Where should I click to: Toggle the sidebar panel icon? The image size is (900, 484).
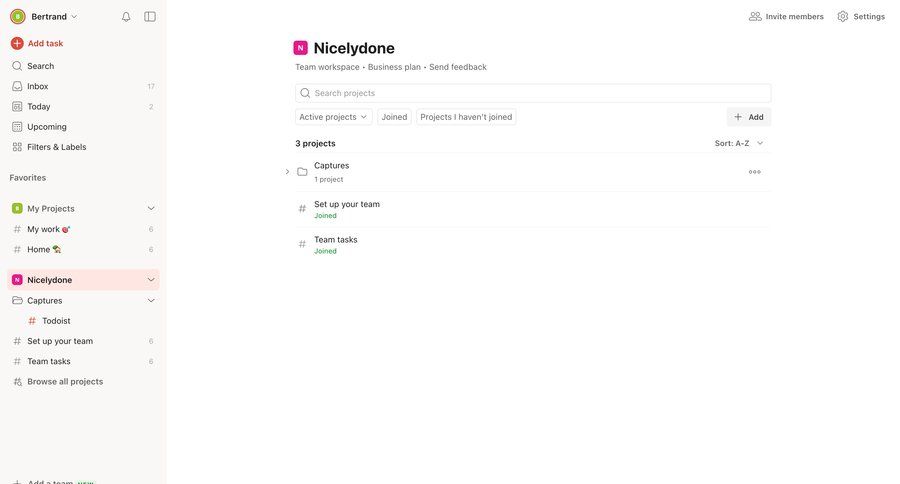(150, 17)
